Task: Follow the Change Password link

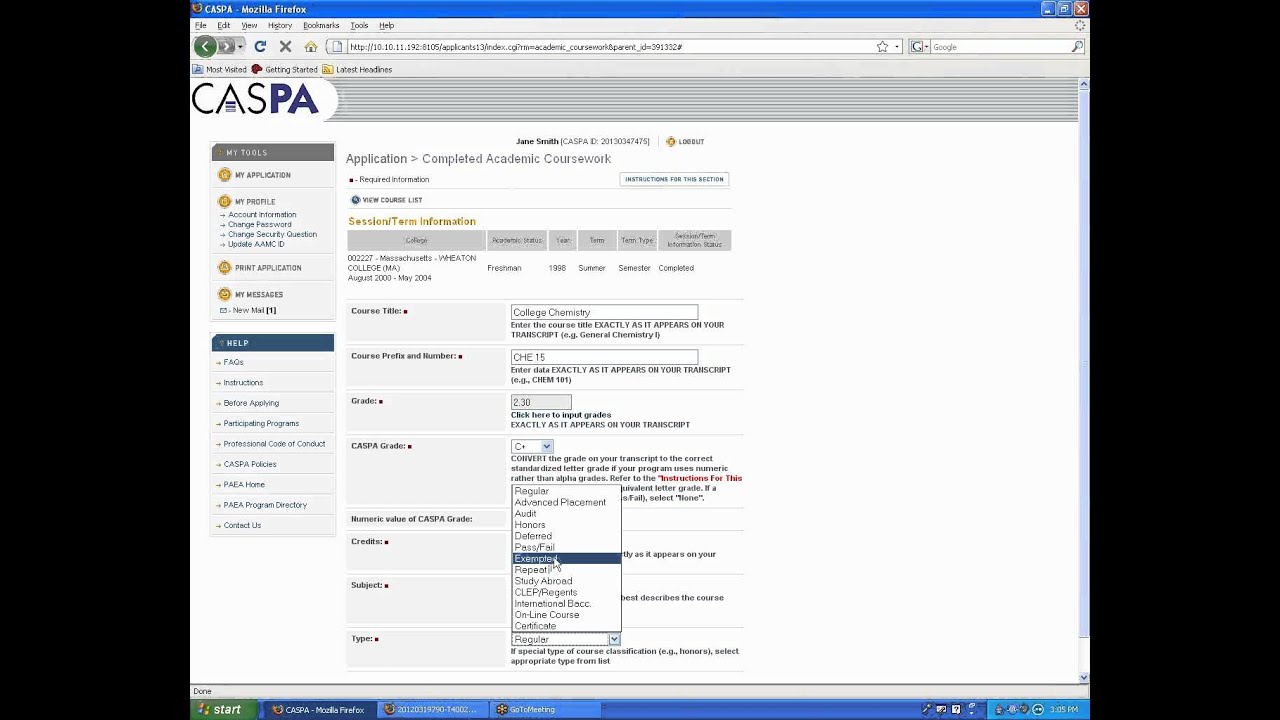Action: point(260,225)
